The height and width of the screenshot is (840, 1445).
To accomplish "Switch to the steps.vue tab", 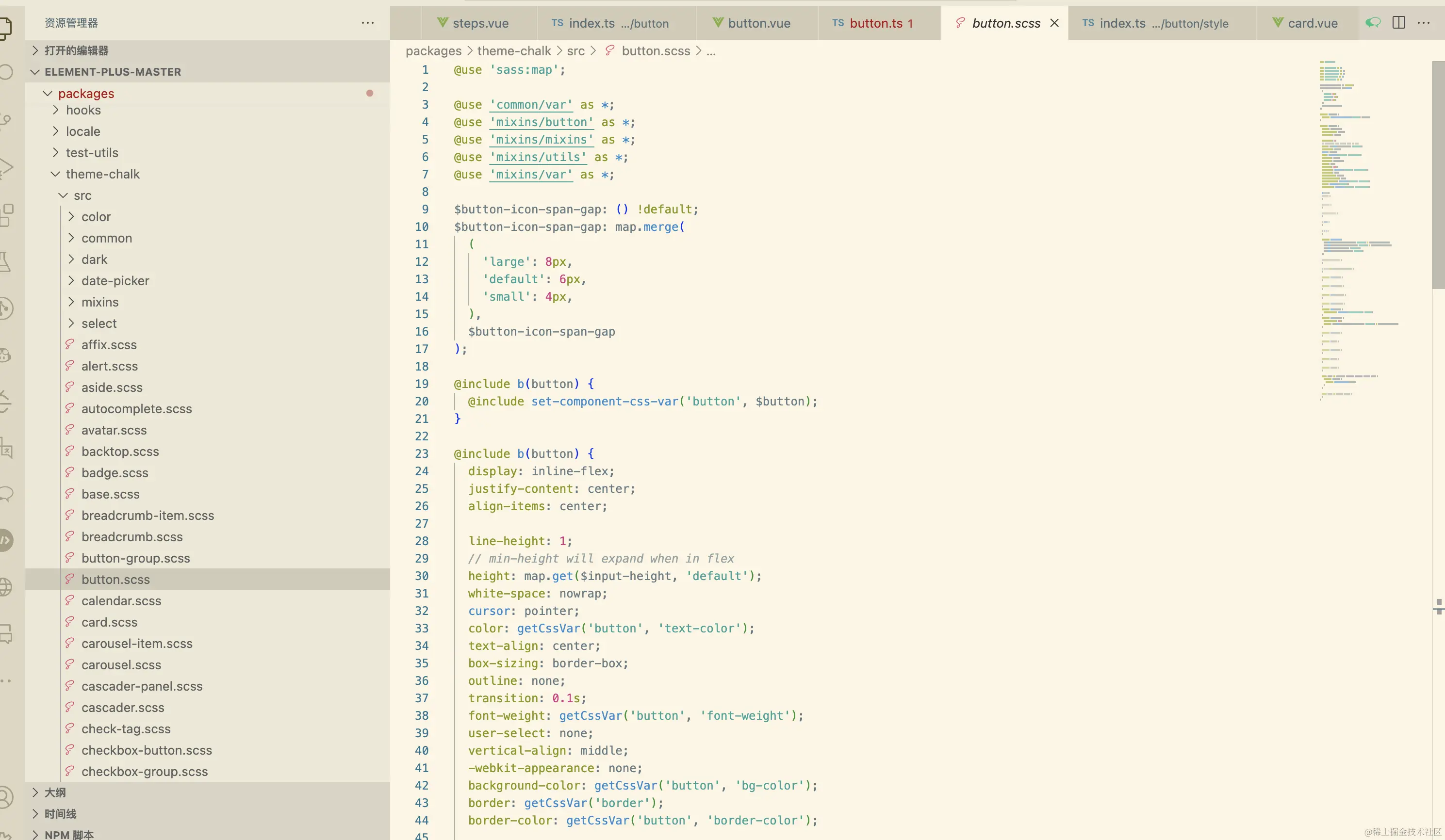I will [x=480, y=23].
